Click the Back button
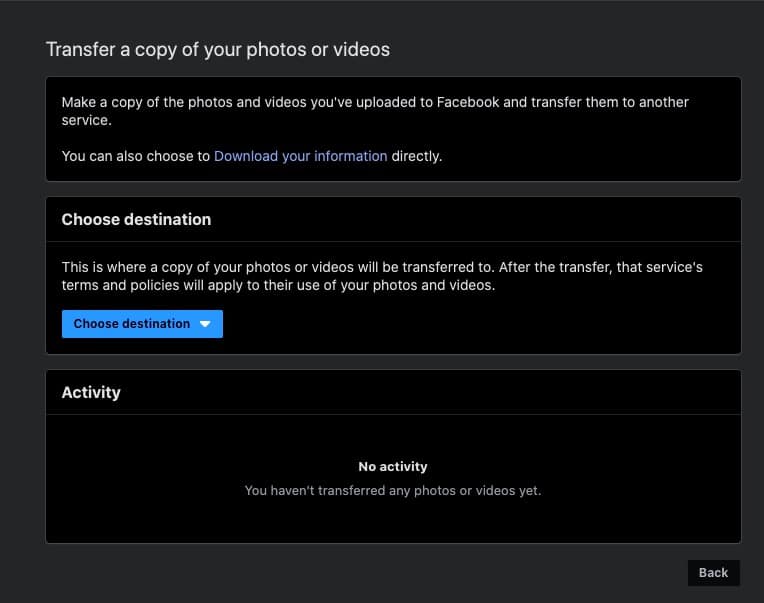Image resolution: width=764 pixels, height=603 pixels. point(713,573)
